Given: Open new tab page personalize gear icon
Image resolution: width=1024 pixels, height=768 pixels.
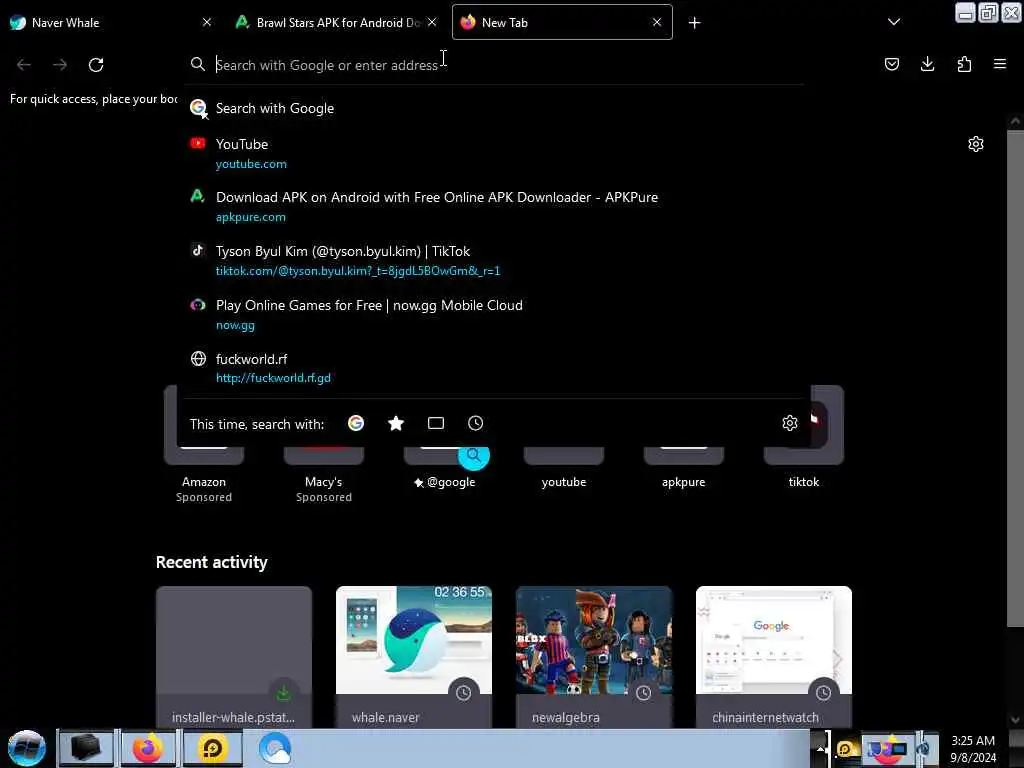Looking at the screenshot, I should coord(976,144).
